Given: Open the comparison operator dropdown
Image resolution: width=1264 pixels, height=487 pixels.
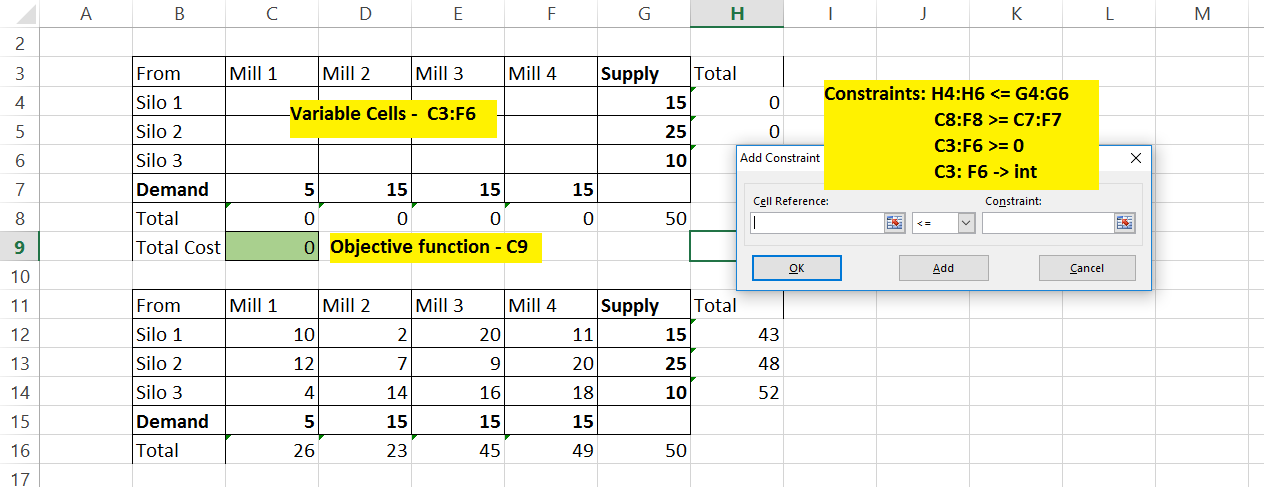Looking at the screenshot, I should pos(966,223).
